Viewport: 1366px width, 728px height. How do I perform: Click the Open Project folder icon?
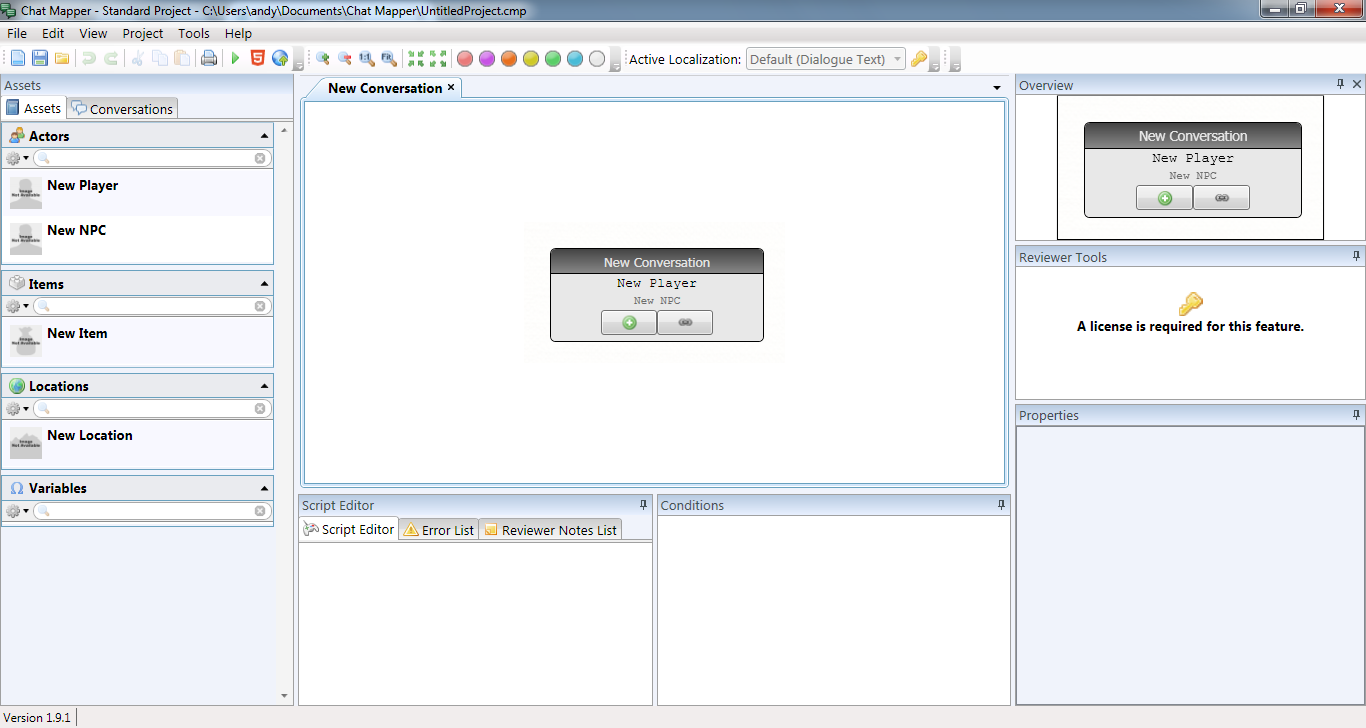(62, 59)
